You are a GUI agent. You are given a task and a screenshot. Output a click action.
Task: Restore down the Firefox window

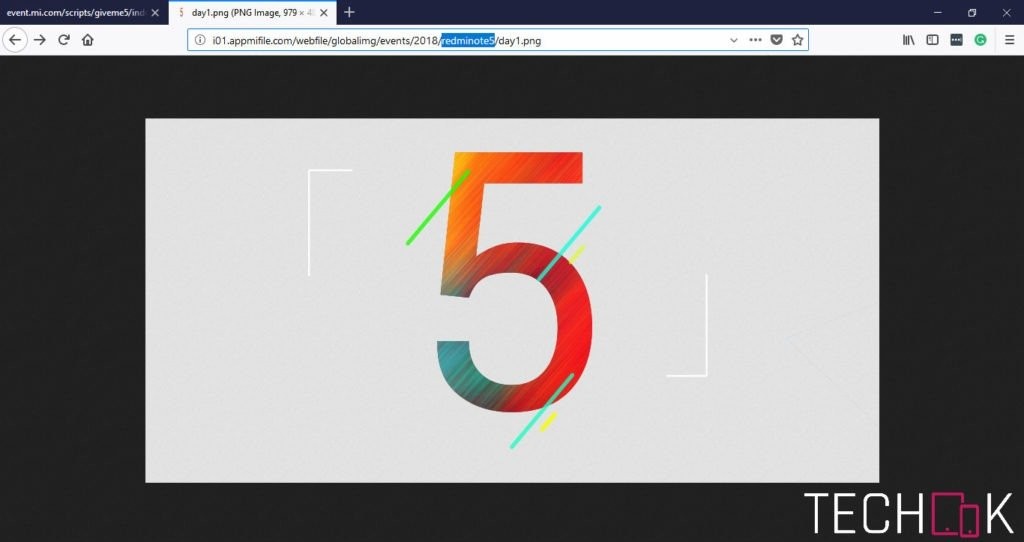[972, 12]
